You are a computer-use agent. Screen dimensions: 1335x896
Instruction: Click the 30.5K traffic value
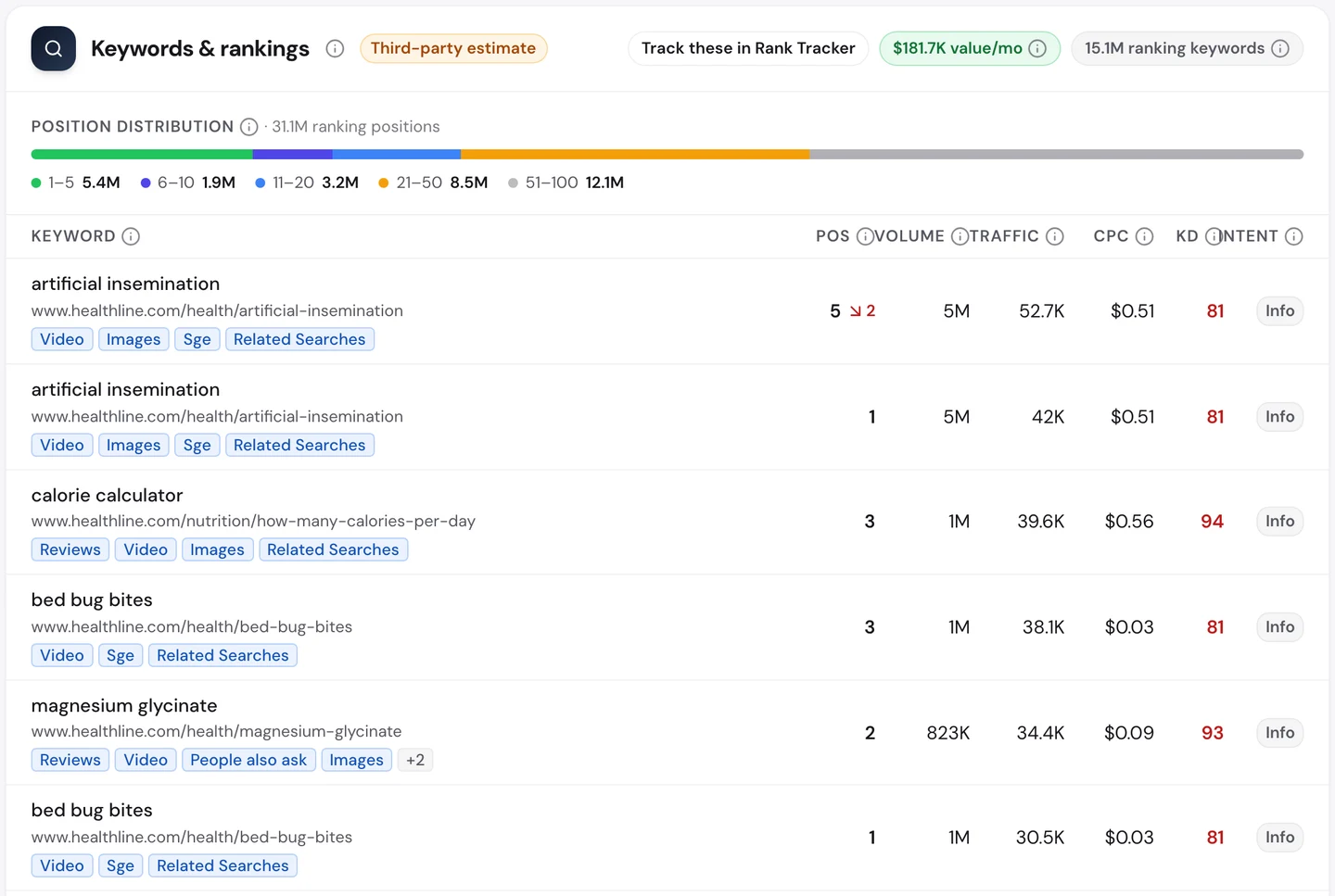1039,838
